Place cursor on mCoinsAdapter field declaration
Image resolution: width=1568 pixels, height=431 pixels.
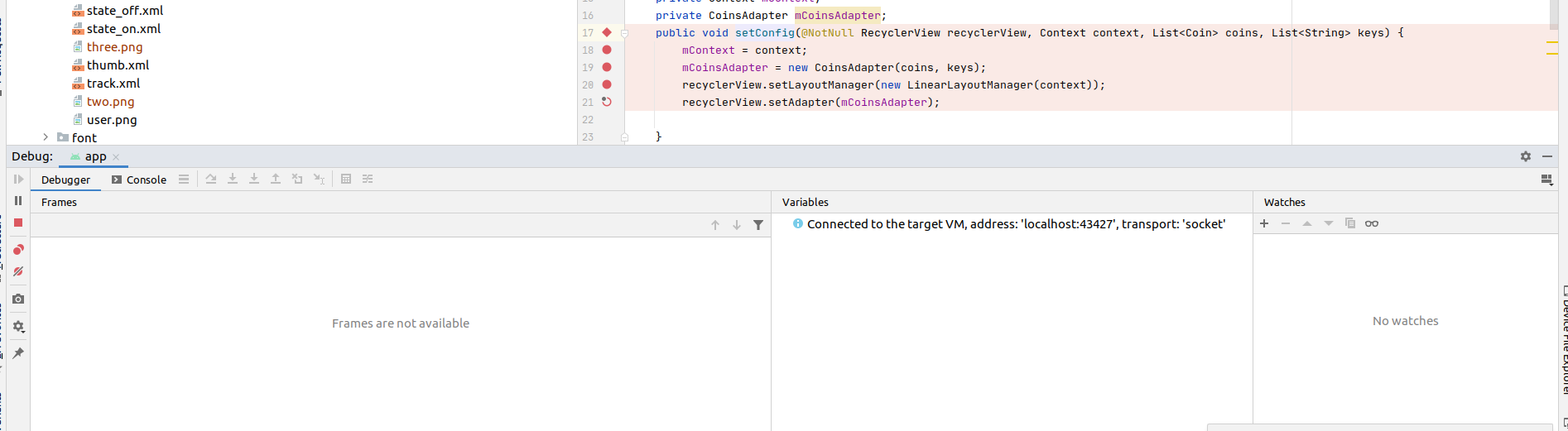(838, 15)
